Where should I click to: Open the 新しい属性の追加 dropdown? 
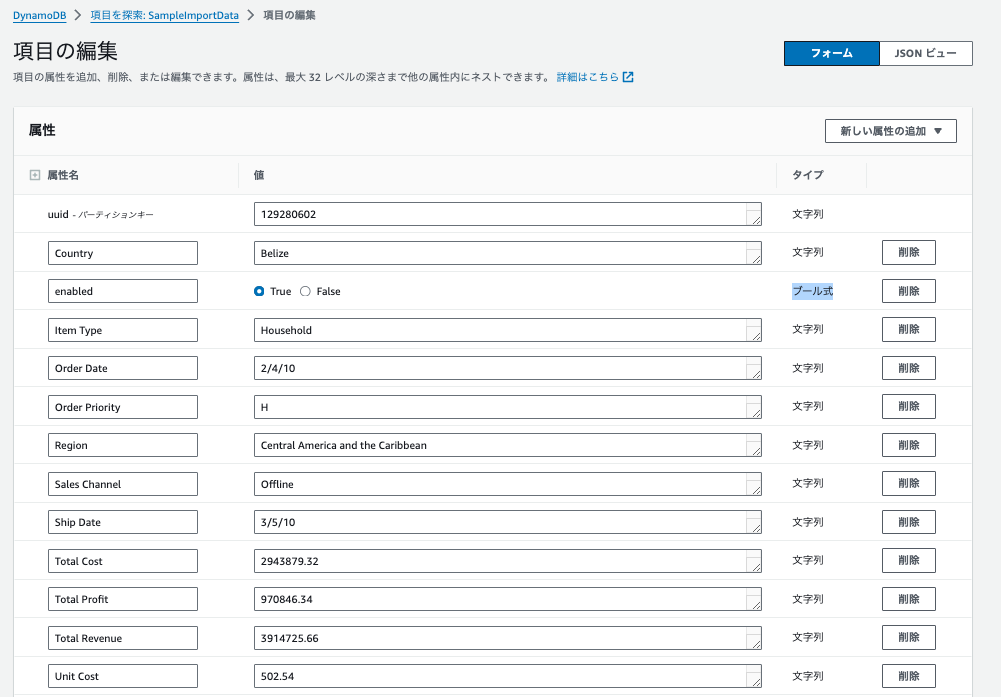coord(890,131)
